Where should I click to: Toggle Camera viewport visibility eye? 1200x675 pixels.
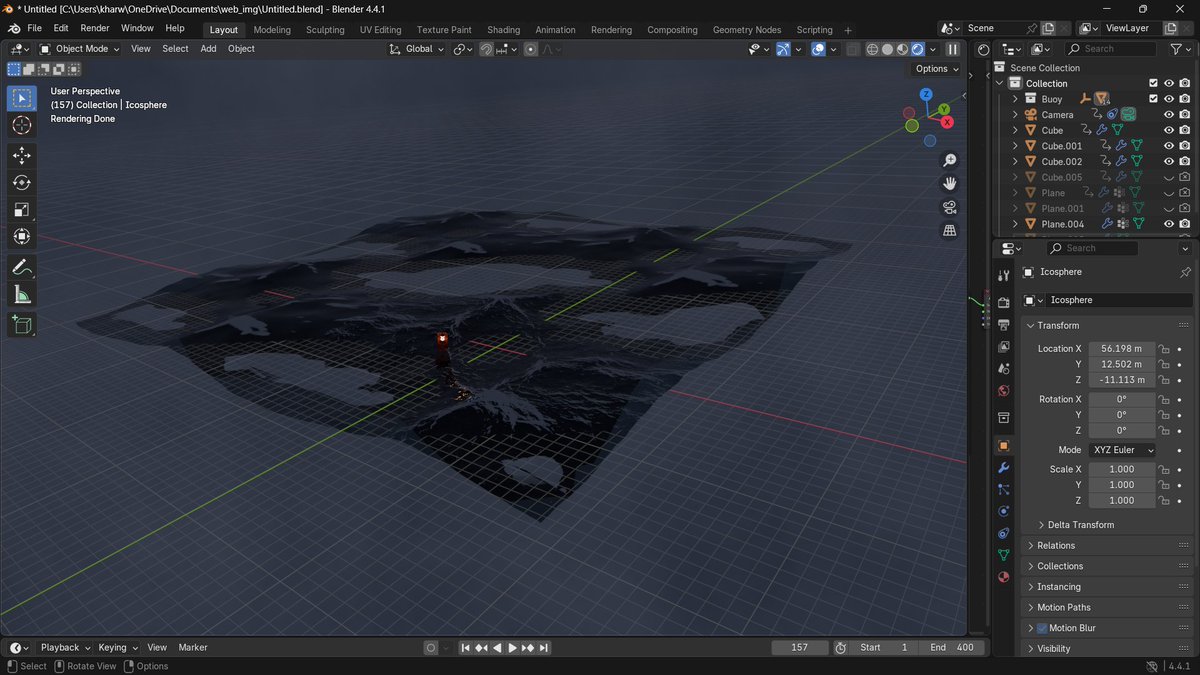tap(1168, 115)
